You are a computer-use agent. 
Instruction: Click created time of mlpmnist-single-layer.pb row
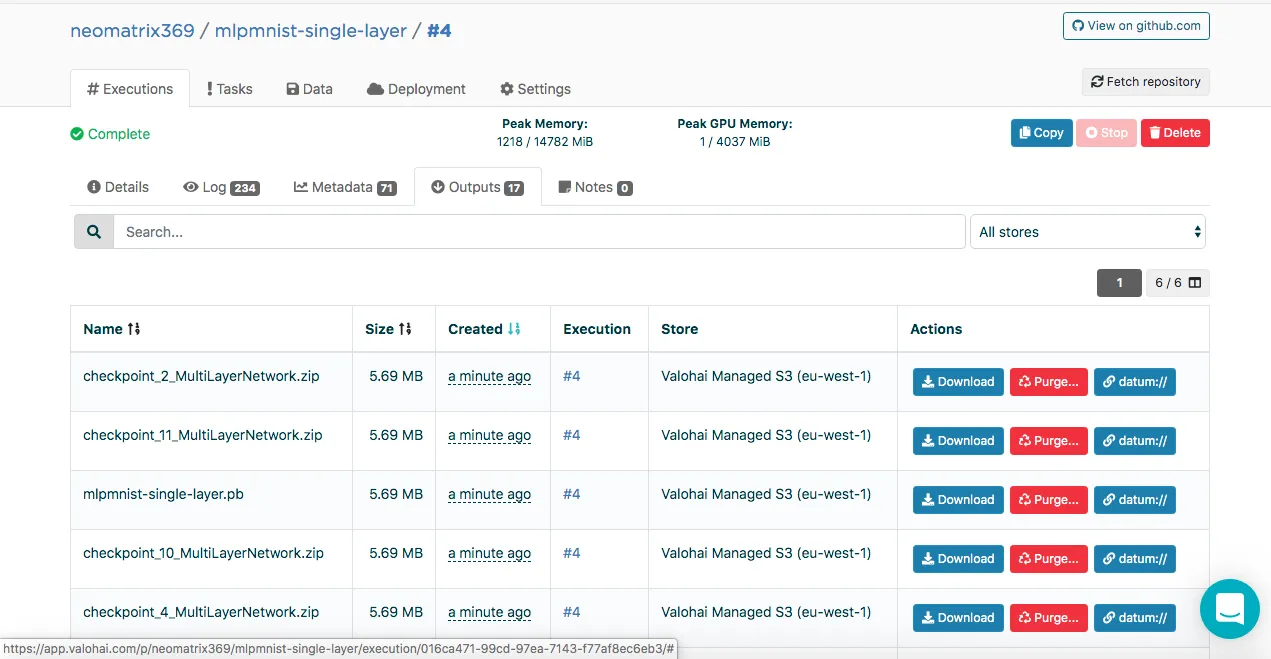pos(489,495)
